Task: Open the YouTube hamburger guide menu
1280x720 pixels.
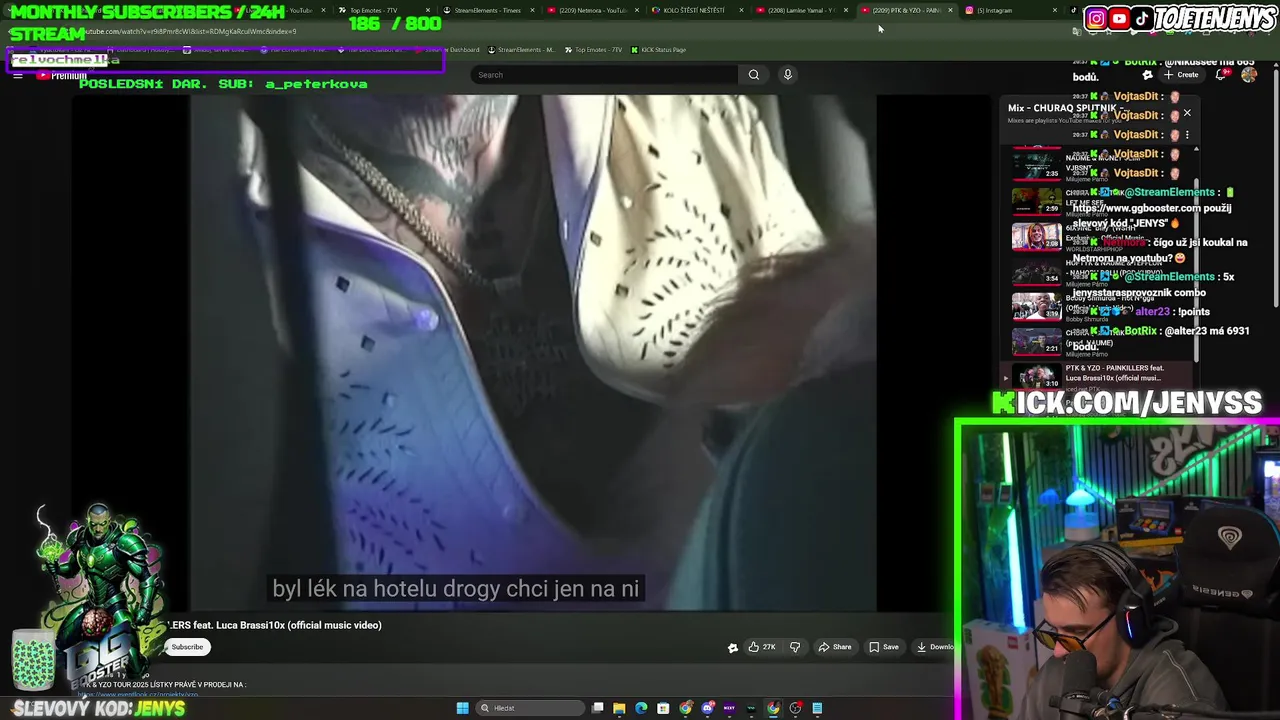Action: click(x=18, y=75)
